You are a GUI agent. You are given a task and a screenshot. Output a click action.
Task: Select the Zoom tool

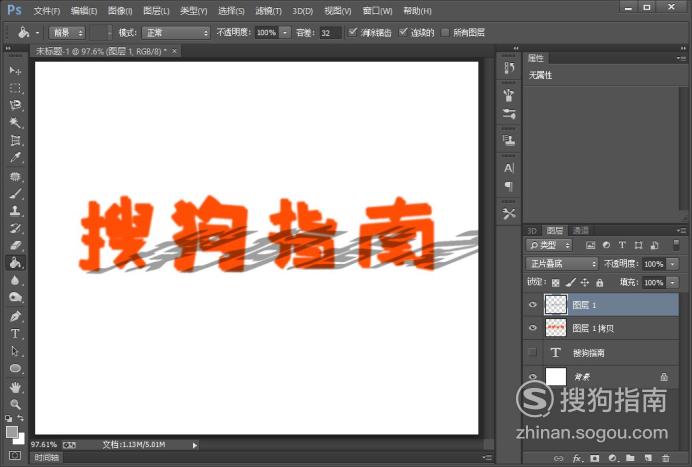click(x=15, y=404)
